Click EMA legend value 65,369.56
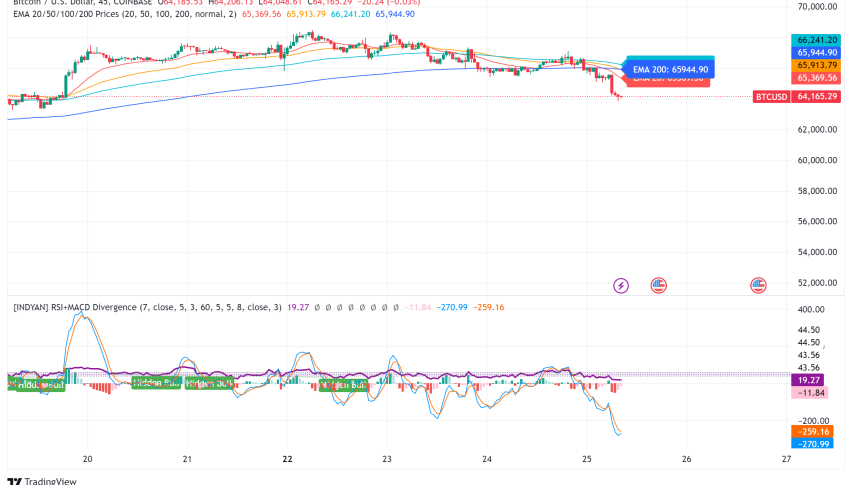 click(x=262, y=14)
